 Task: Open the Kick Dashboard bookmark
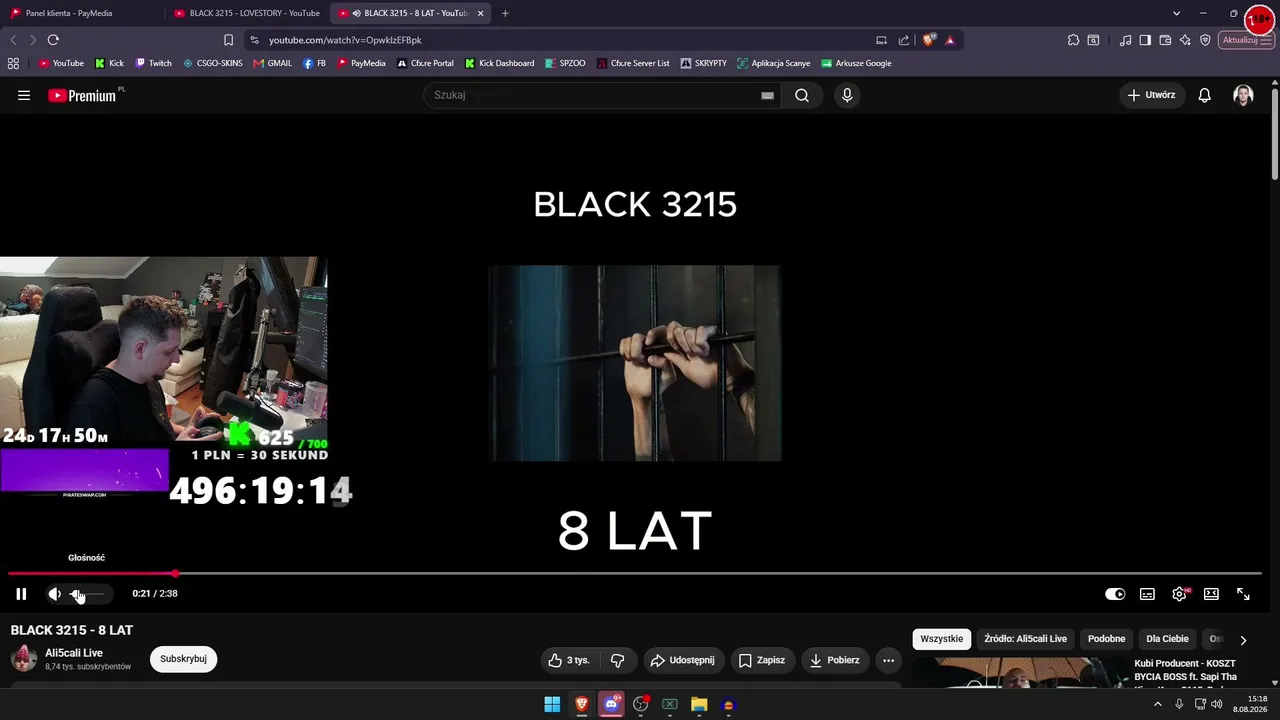click(499, 63)
